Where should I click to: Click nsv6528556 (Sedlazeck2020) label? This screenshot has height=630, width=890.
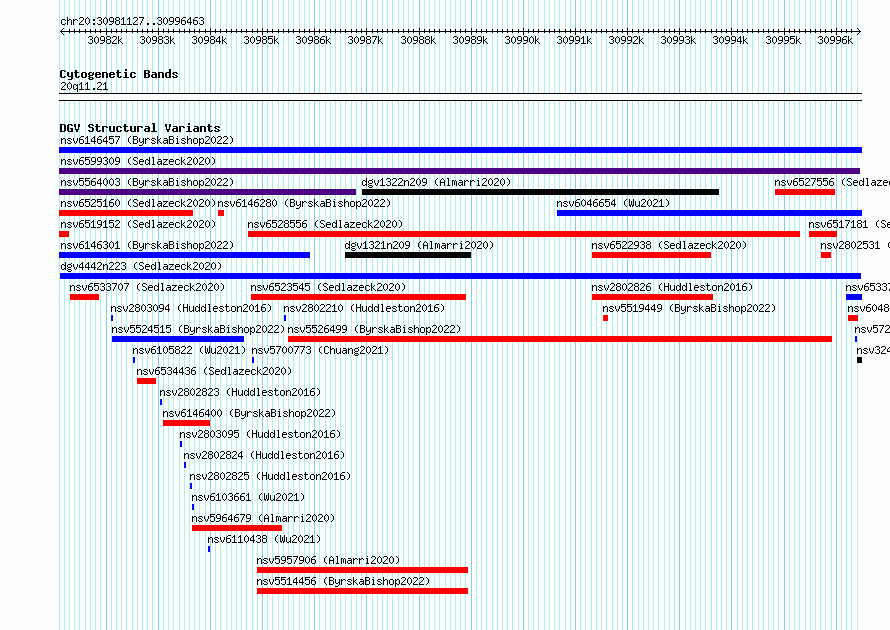click(x=325, y=224)
